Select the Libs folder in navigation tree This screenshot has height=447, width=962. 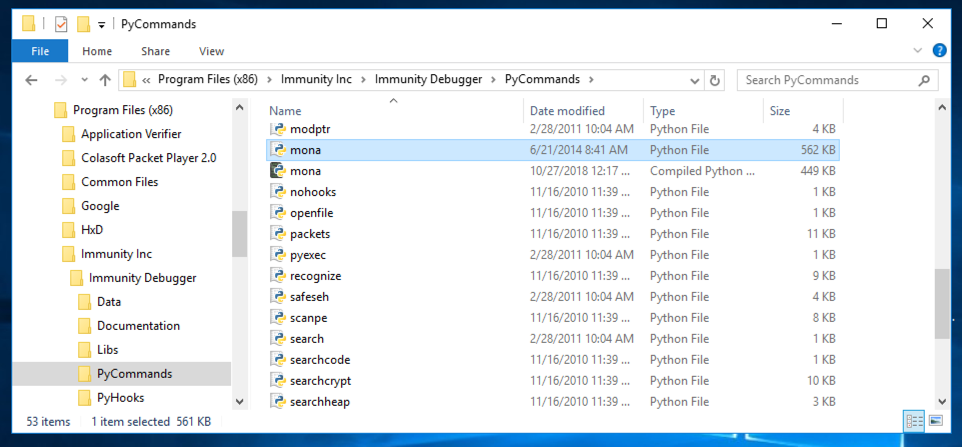109,350
